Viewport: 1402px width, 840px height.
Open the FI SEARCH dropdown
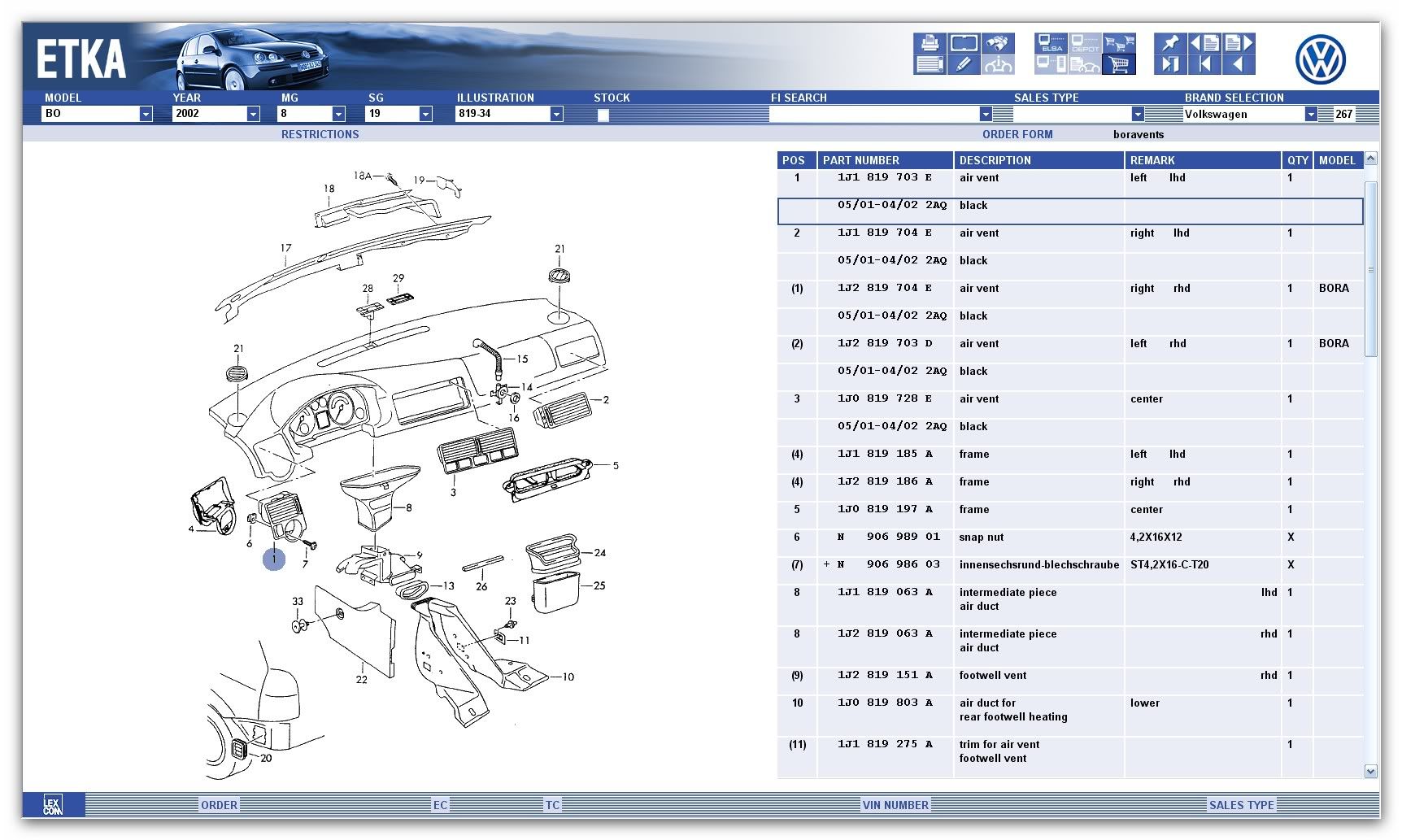pos(986,114)
